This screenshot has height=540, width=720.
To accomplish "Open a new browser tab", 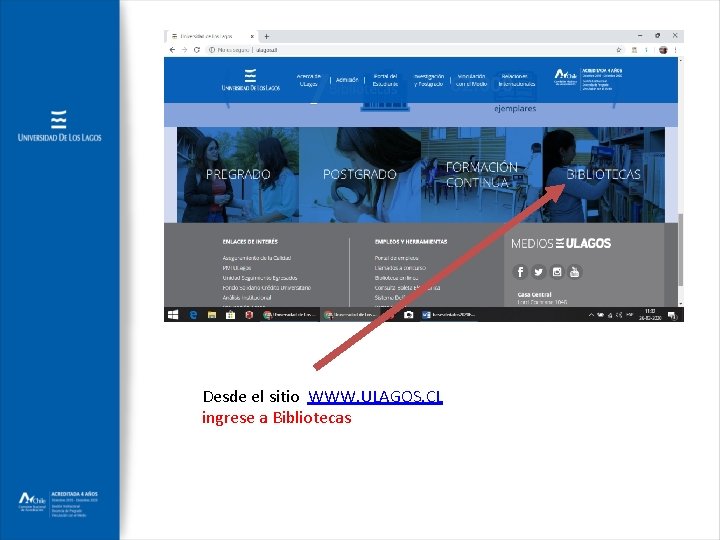I will [x=266, y=36].
